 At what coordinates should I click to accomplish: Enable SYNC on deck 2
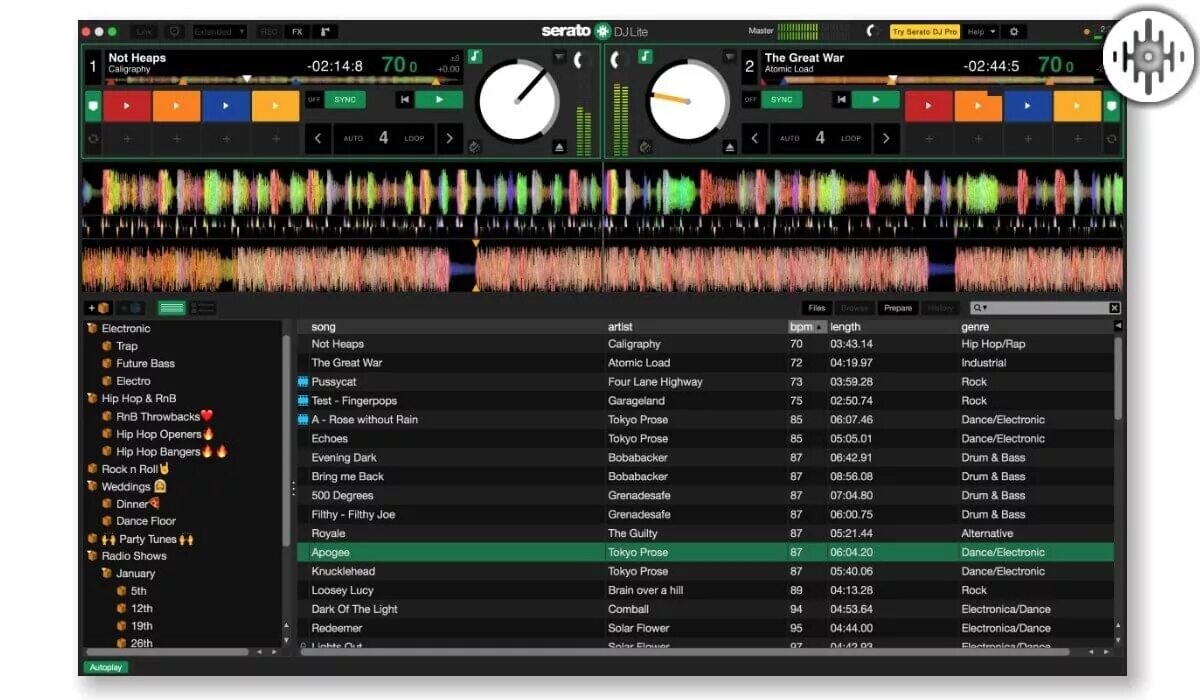(782, 100)
